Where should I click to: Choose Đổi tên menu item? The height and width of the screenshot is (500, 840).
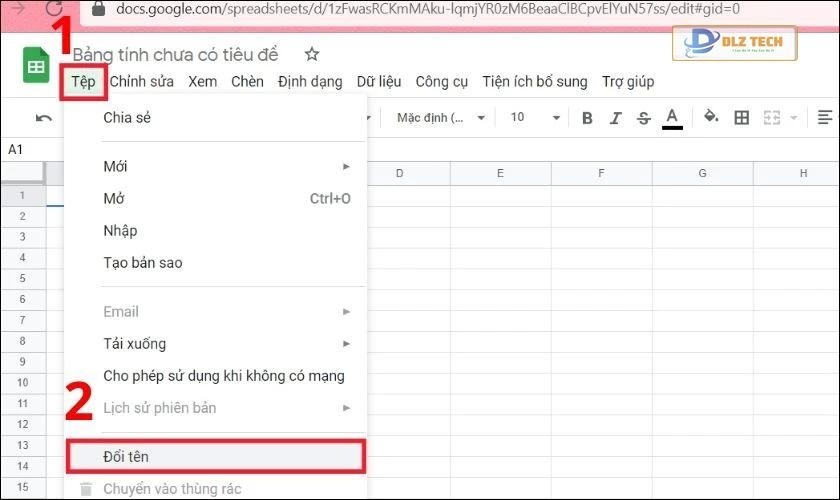[215, 457]
